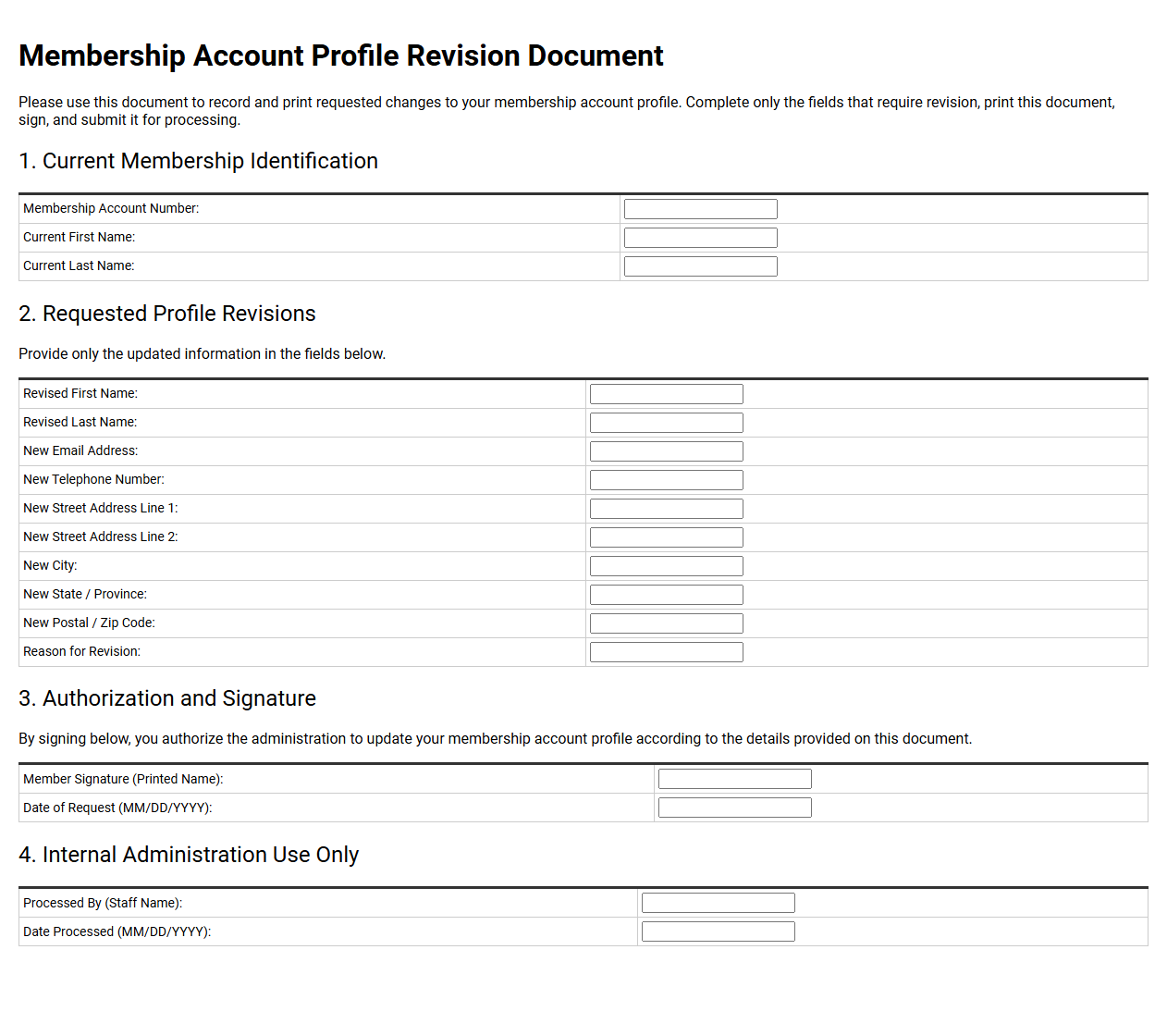
Task: Focus the Date Processed input field
Action: (x=719, y=931)
